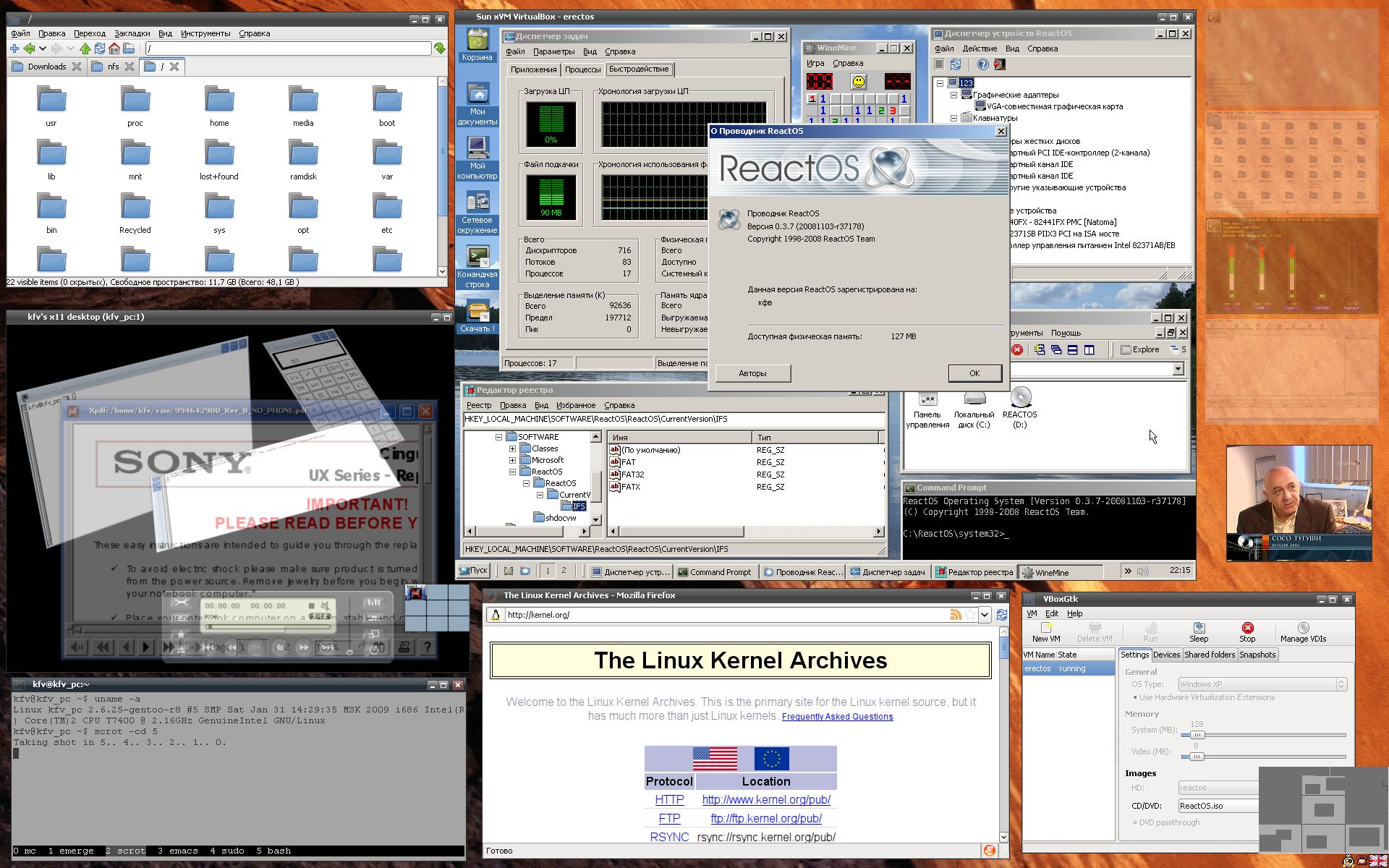Viewport: 1389px width, 868px height.
Task: Open the ftp://ftp.kernel.org/pub/ link
Action: [766, 819]
